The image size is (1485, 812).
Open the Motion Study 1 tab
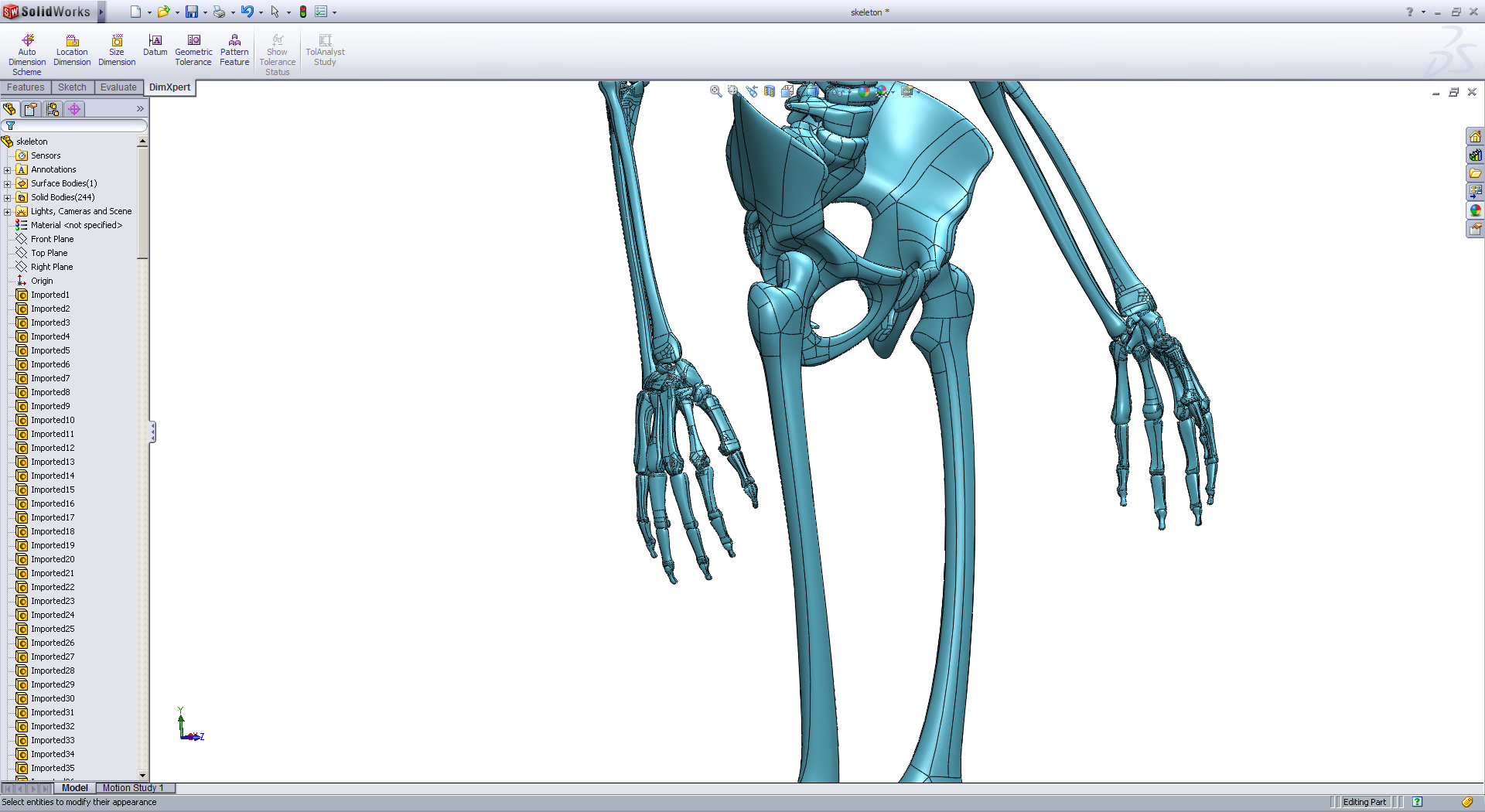click(x=134, y=788)
